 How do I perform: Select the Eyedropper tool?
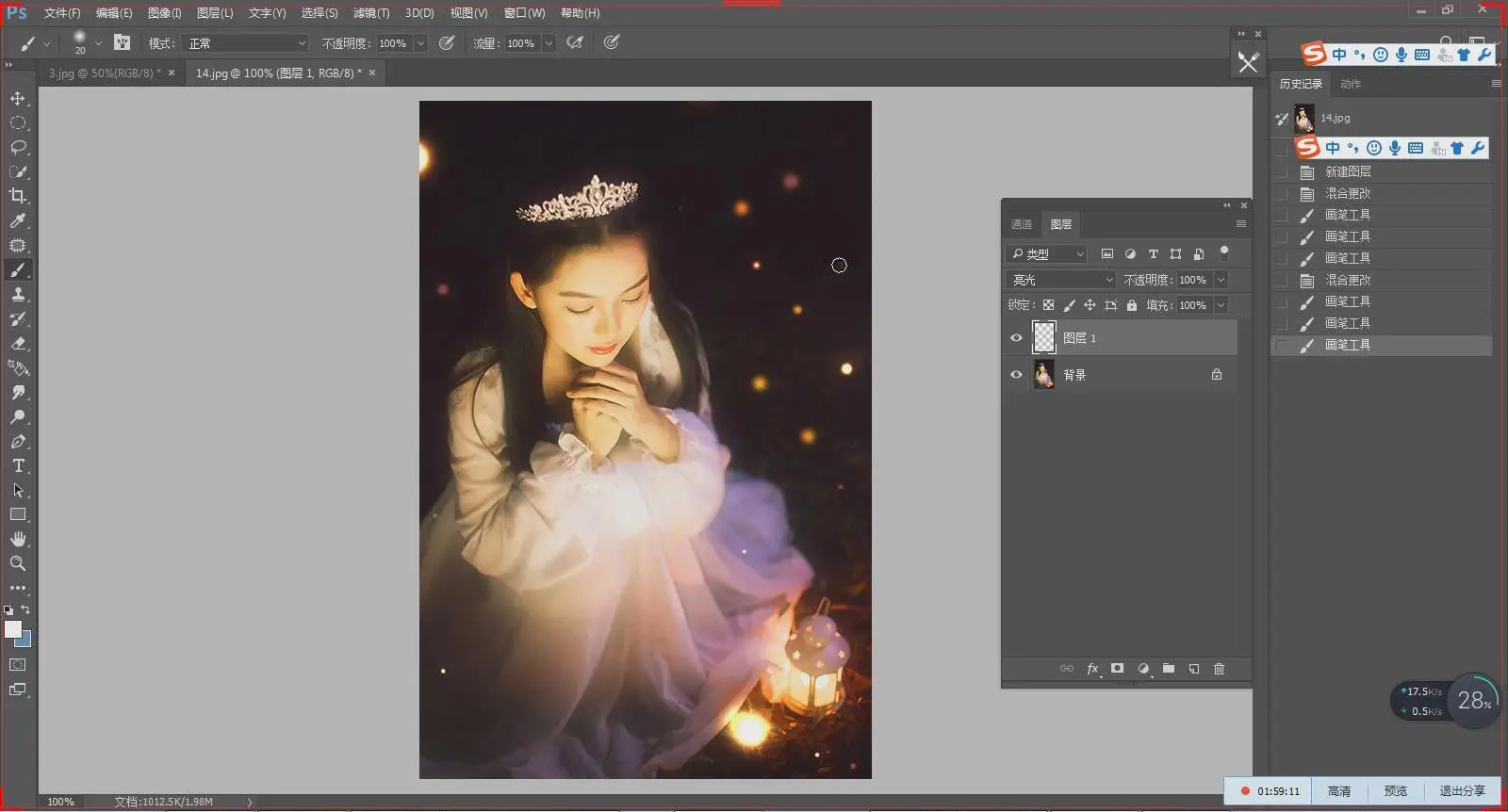[x=18, y=220]
